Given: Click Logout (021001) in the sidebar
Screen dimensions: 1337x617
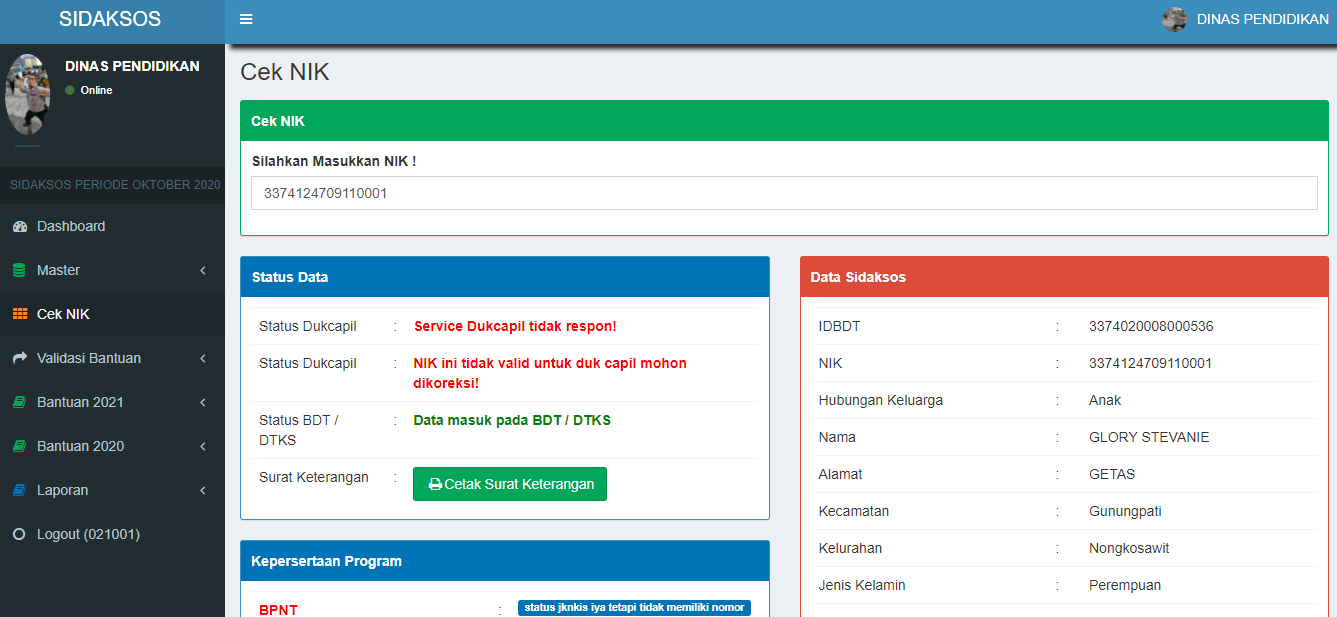Looking at the screenshot, I should (112, 534).
